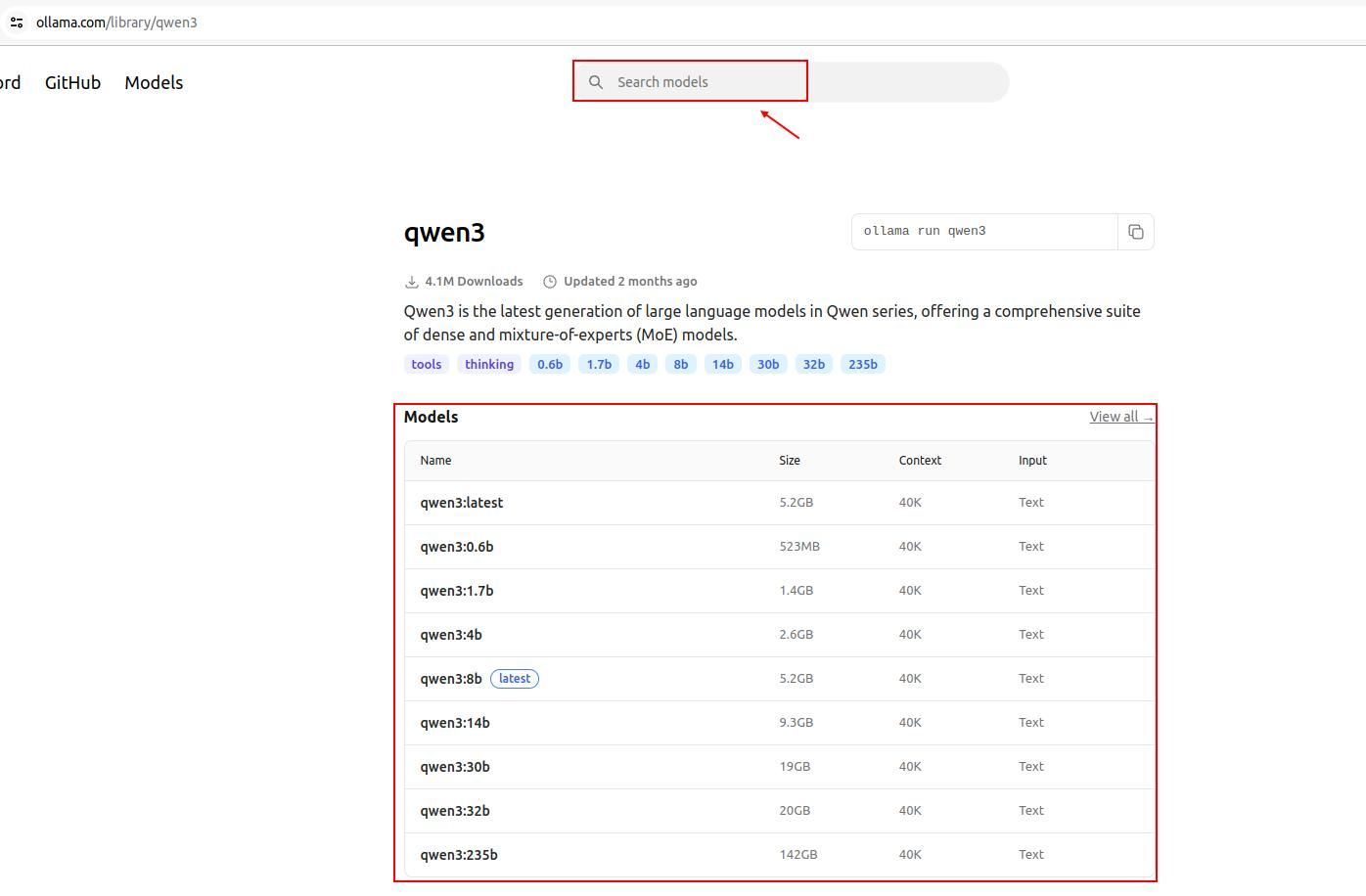Click the 9.3GB size value
The image size is (1366, 896).
[797, 723]
